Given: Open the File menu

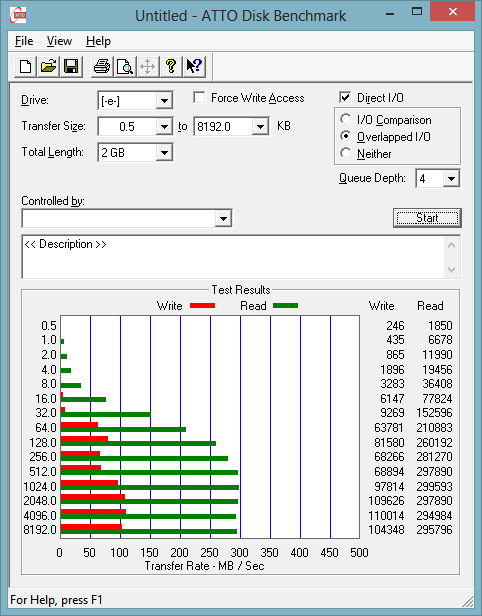Looking at the screenshot, I should (24, 41).
